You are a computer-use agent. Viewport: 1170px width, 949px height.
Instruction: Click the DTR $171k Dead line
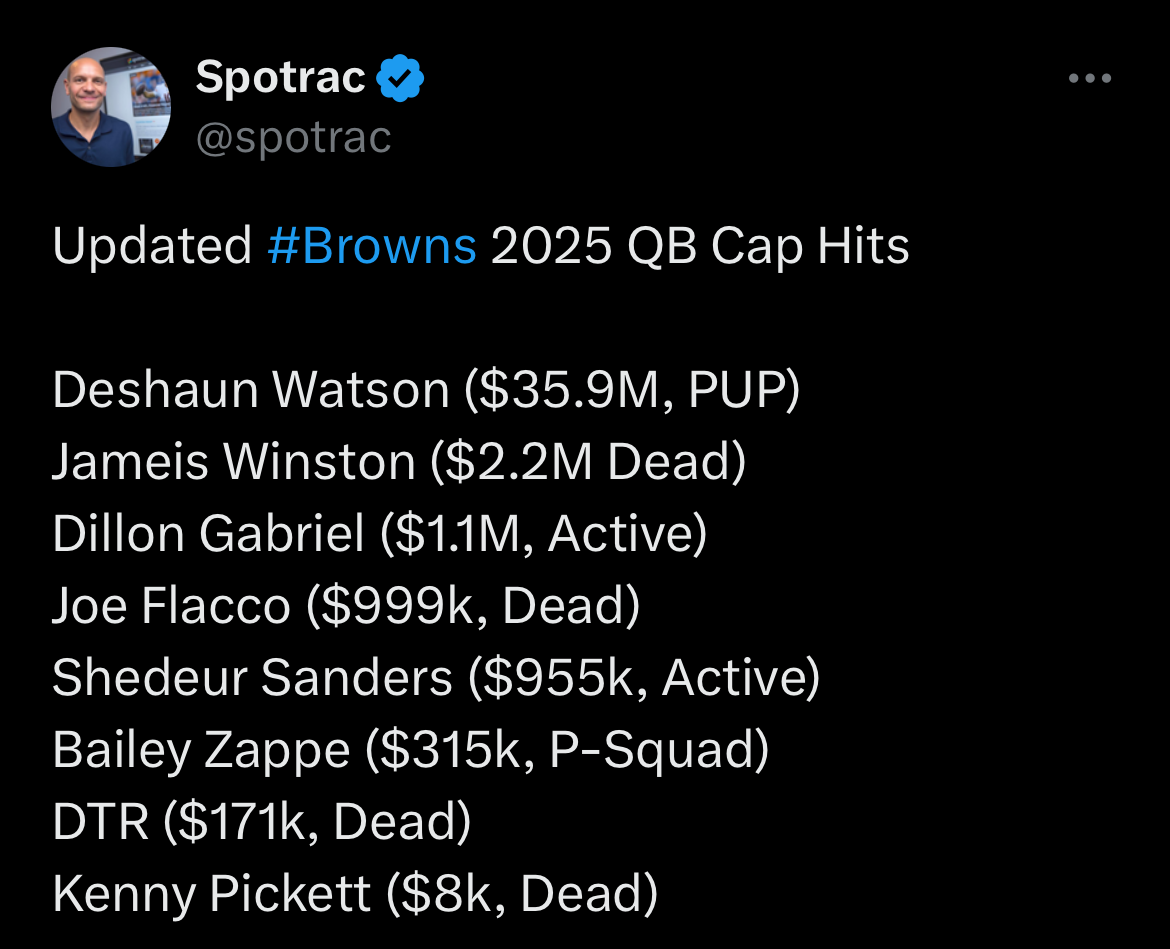click(x=262, y=822)
